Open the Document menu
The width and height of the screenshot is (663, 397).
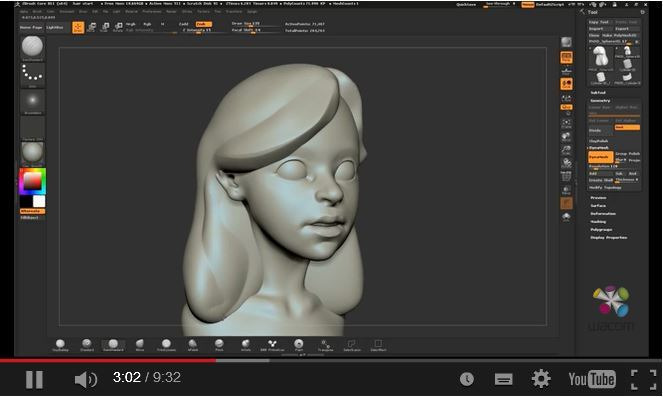(x=66, y=11)
